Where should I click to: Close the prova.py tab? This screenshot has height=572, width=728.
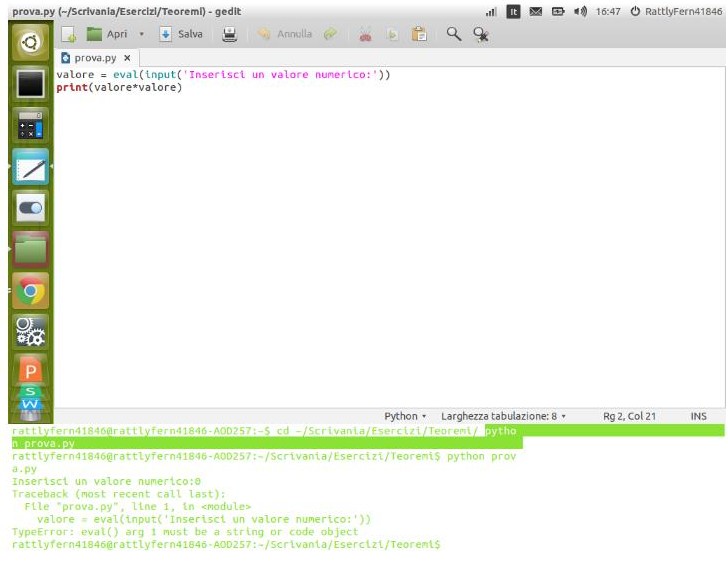click(127, 58)
